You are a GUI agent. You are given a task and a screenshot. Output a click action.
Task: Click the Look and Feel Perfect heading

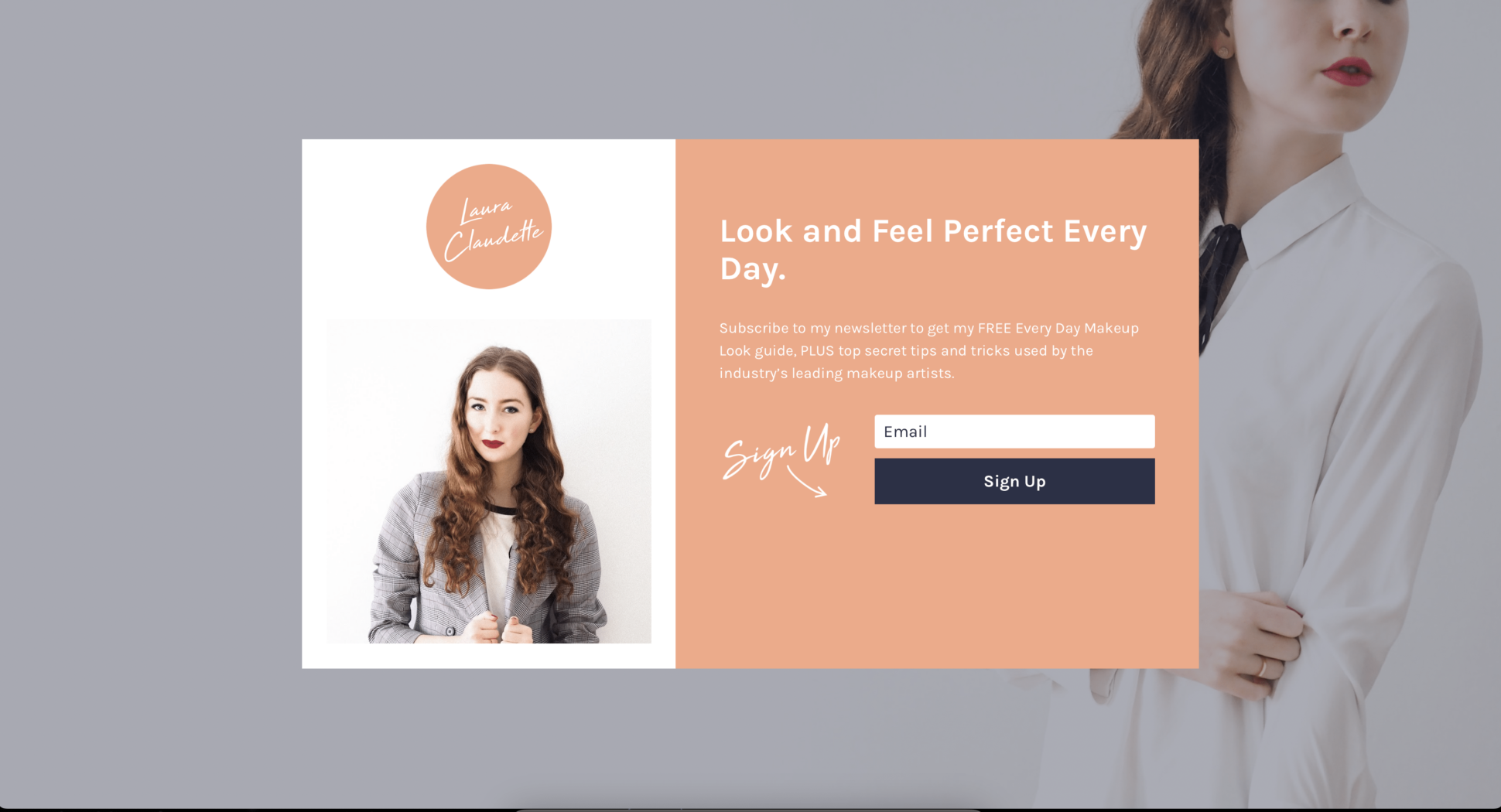[933, 250]
